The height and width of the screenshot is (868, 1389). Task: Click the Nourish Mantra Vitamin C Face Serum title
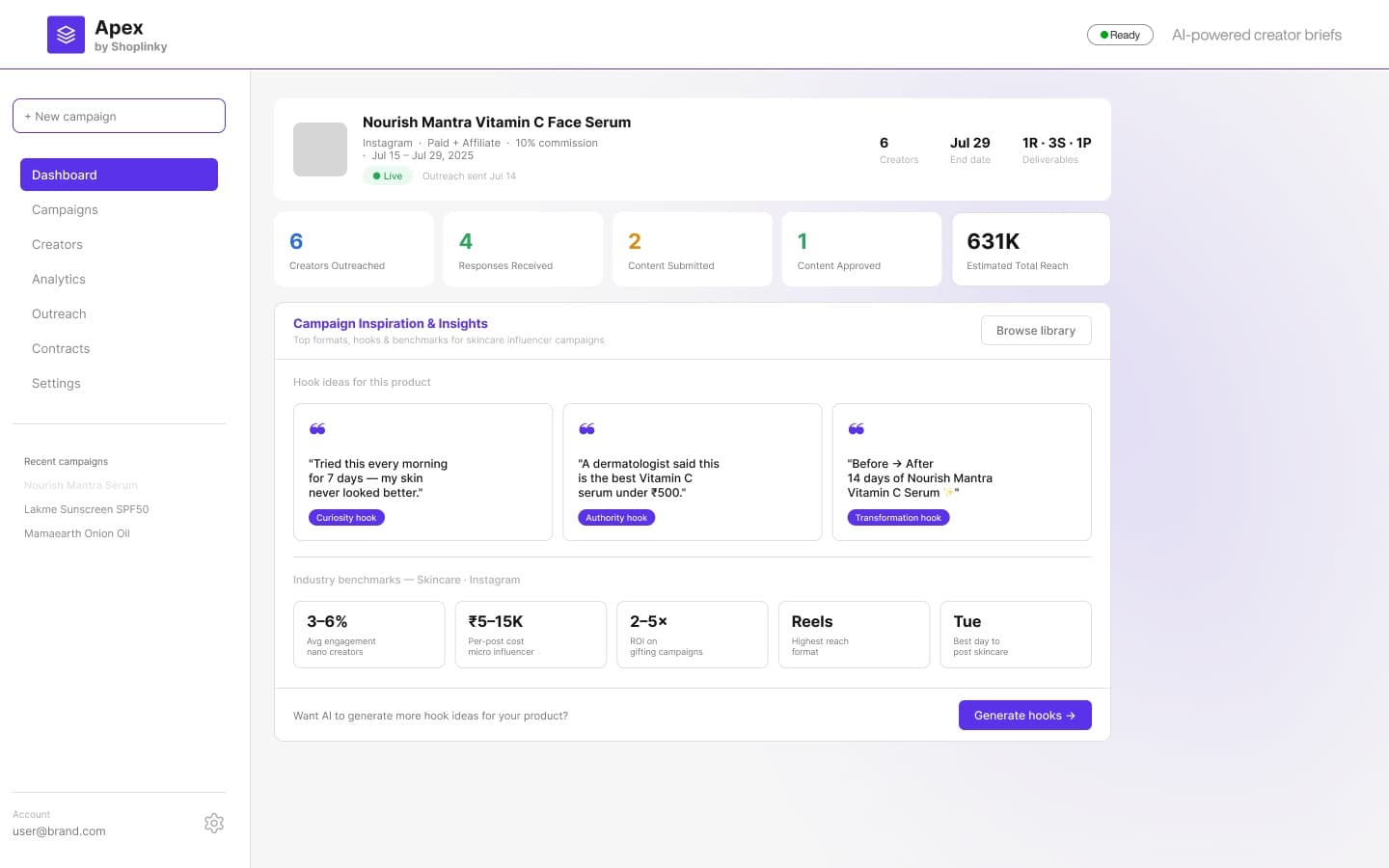click(x=497, y=122)
